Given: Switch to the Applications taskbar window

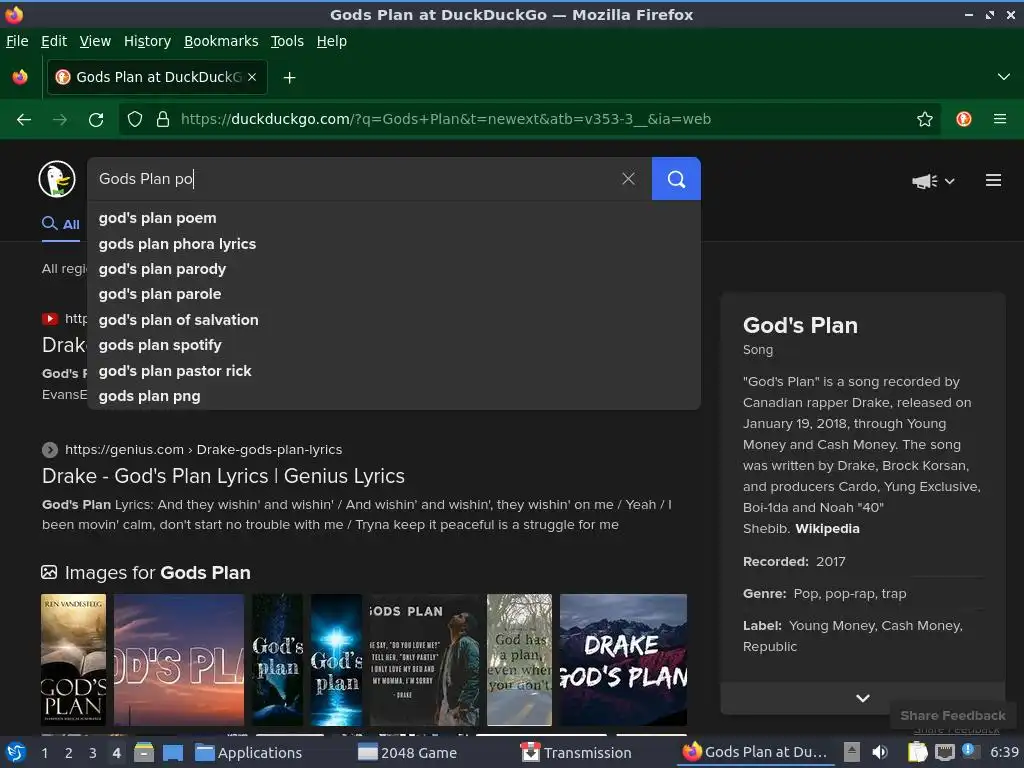Looking at the screenshot, I should pos(249,753).
